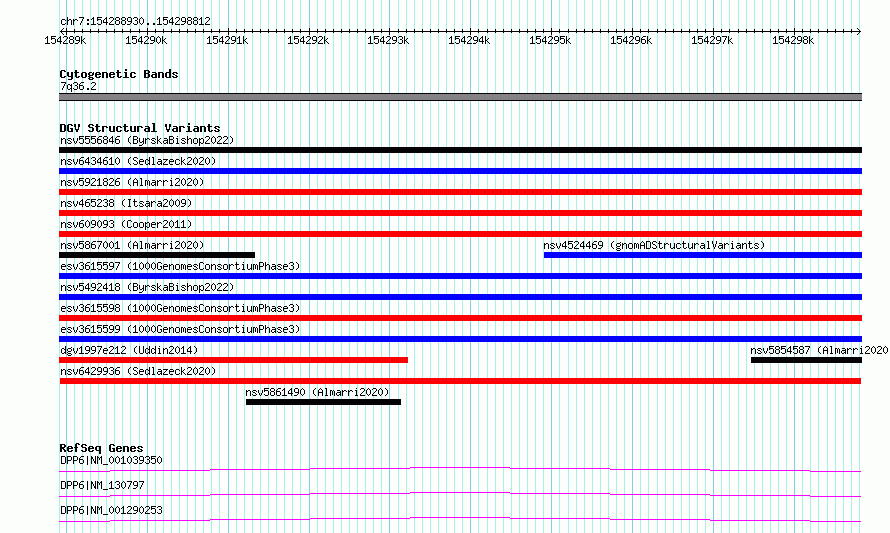
Task: Select variant label nsv5556846 (ByrskaBishop2022)
Action: (x=147, y=140)
